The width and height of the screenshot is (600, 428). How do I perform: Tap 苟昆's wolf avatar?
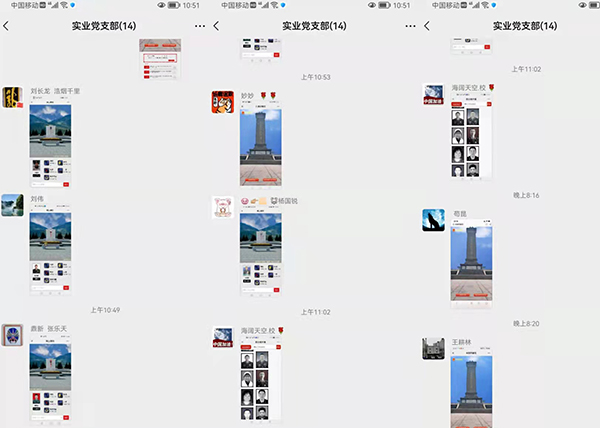[x=433, y=220]
